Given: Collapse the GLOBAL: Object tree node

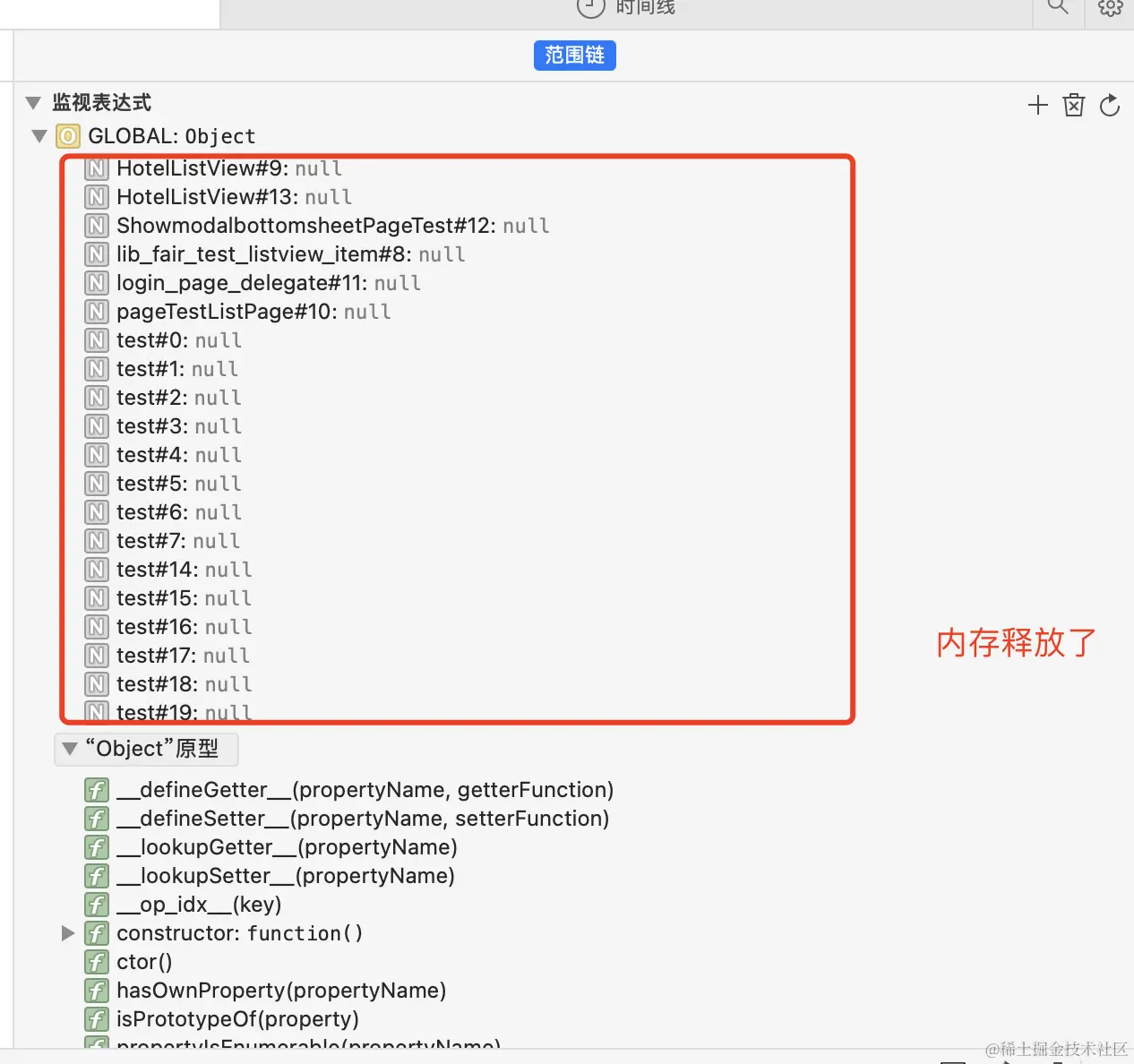Looking at the screenshot, I should tap(39, 136).
